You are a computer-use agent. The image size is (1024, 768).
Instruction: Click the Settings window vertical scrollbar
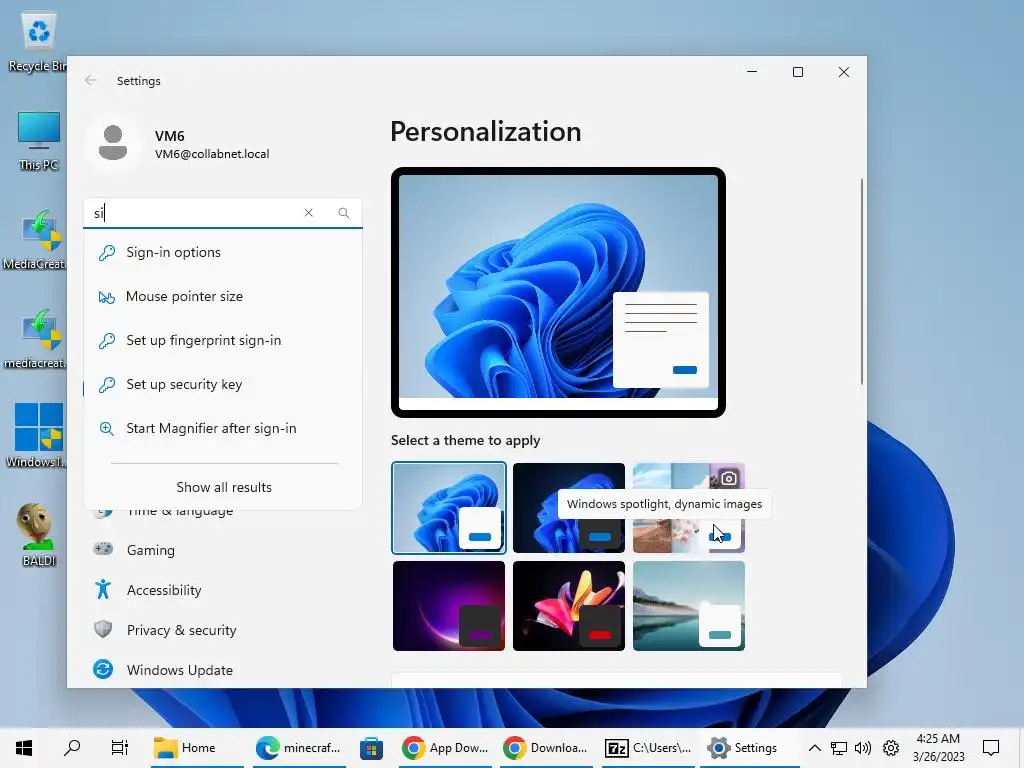click(862, 281)
